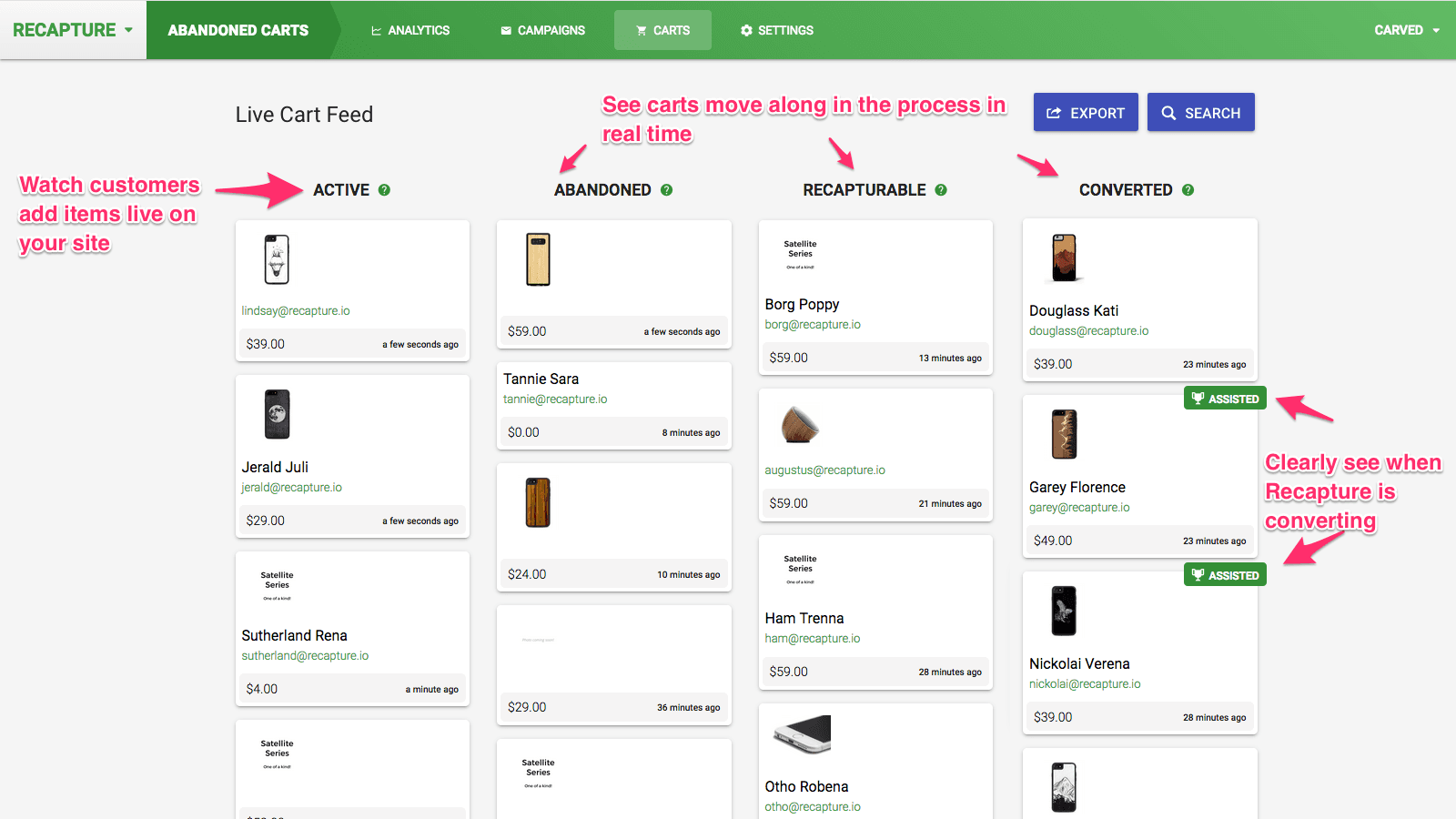Open nickolai@recapture.io email link
The width and height of the screenshot is (1456, 819).
(1084, 683)
